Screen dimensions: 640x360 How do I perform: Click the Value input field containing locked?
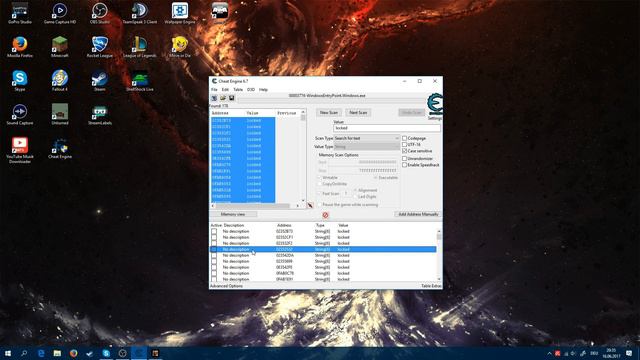click(387, 128)
